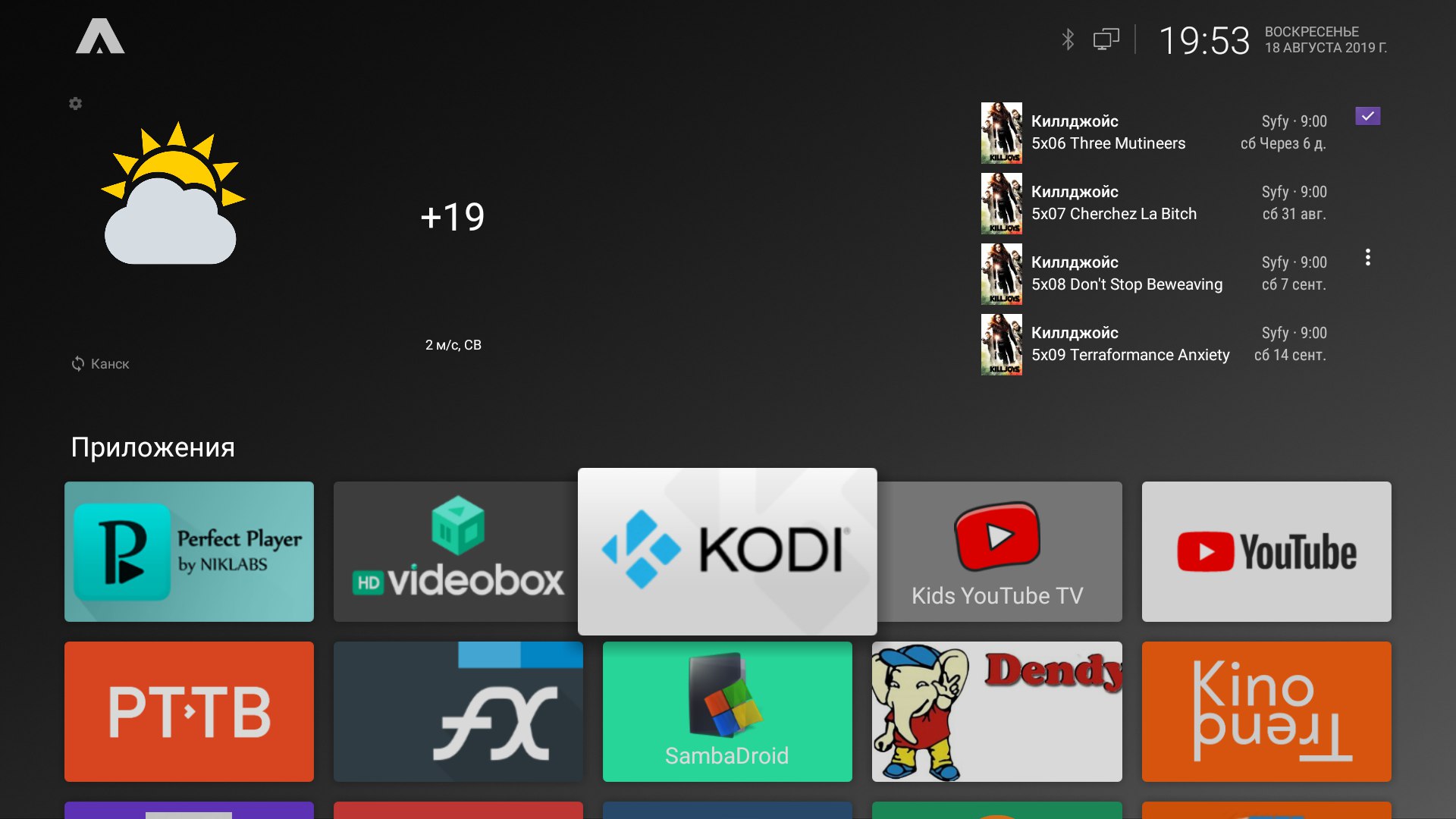Open episode 5x06 Three Mutineers

[x=1154, y=133]
